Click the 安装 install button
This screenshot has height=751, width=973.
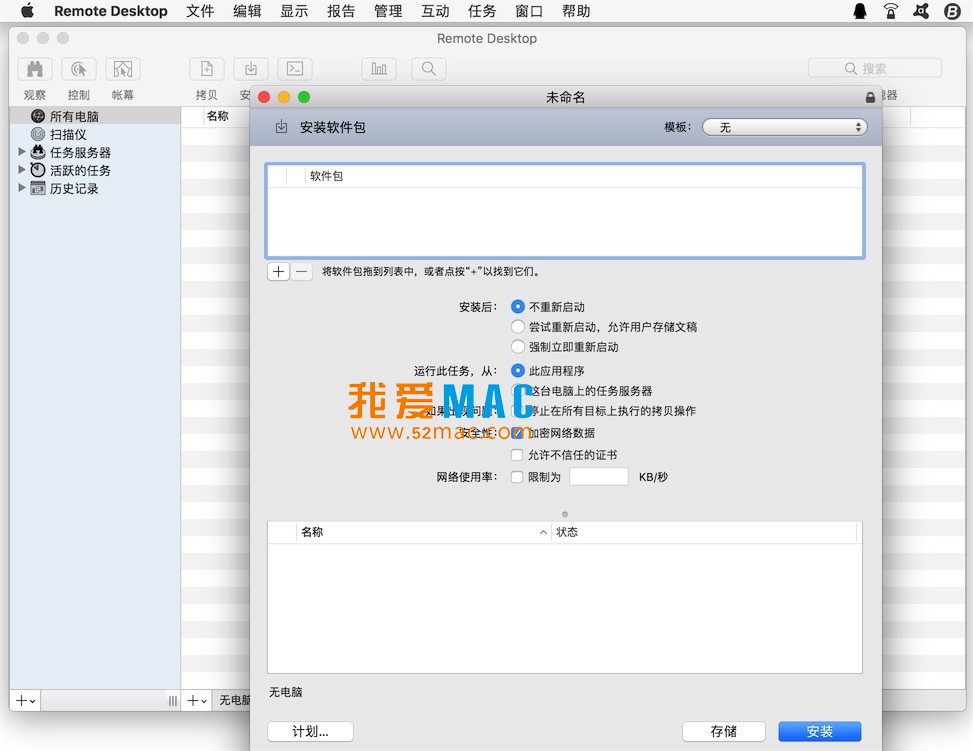pos(819,731)
